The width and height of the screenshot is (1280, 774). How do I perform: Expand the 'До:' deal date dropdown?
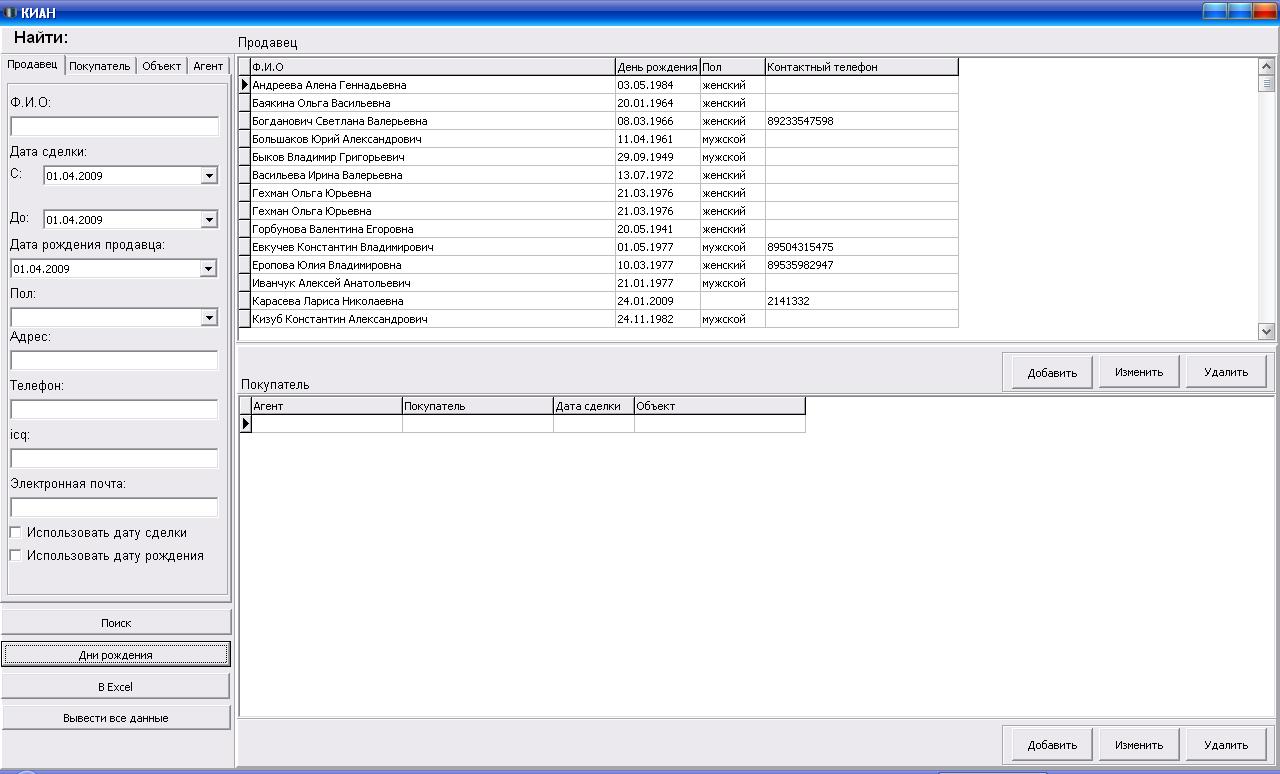[x=209, y=220]
